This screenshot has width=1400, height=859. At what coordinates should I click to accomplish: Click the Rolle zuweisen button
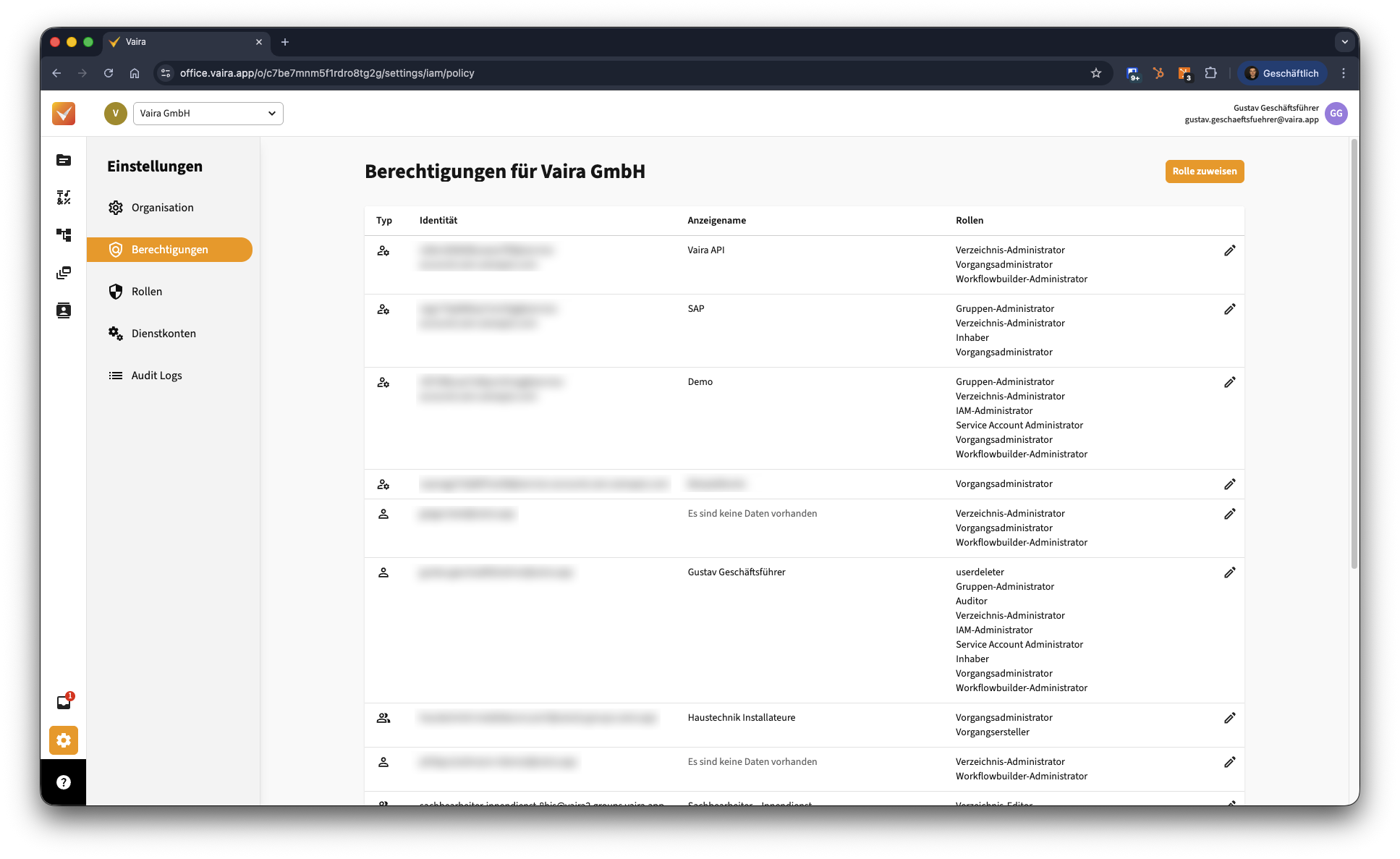pos(1204,172)
